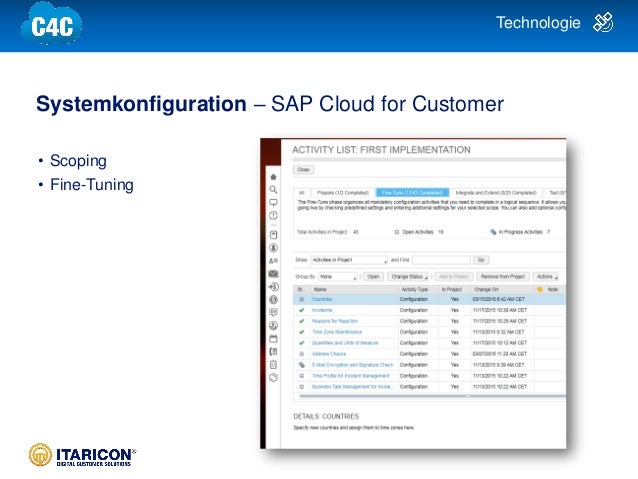This screenshot has width=638, height=479.
Task: Click the C4C cloud logo
Action: click(52, 24)
